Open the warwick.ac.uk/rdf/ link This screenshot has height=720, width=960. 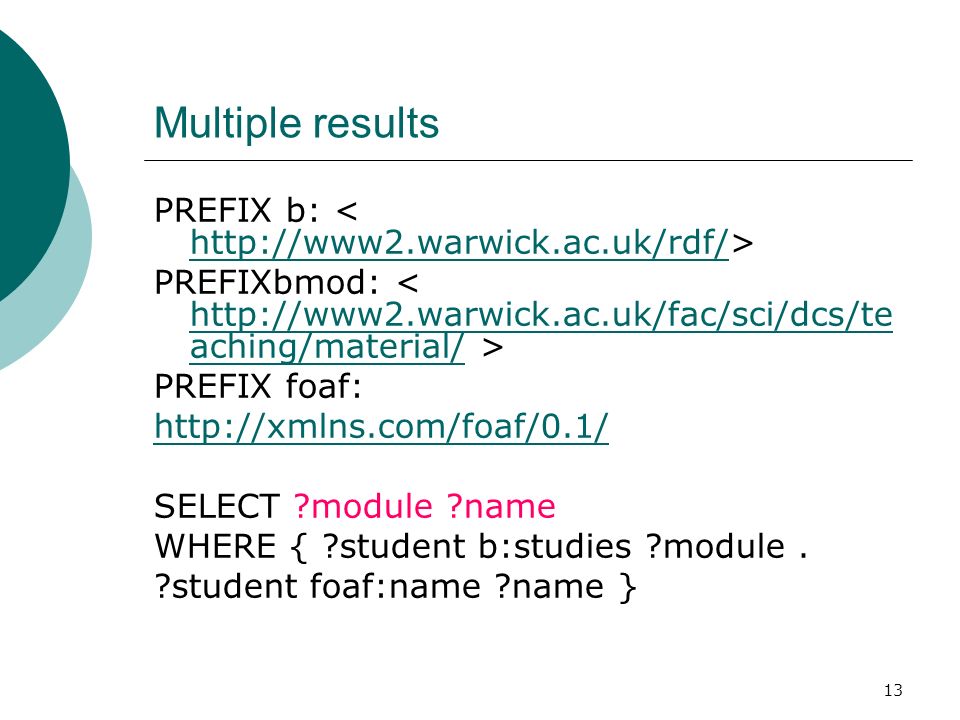click(x=459, y=243)
